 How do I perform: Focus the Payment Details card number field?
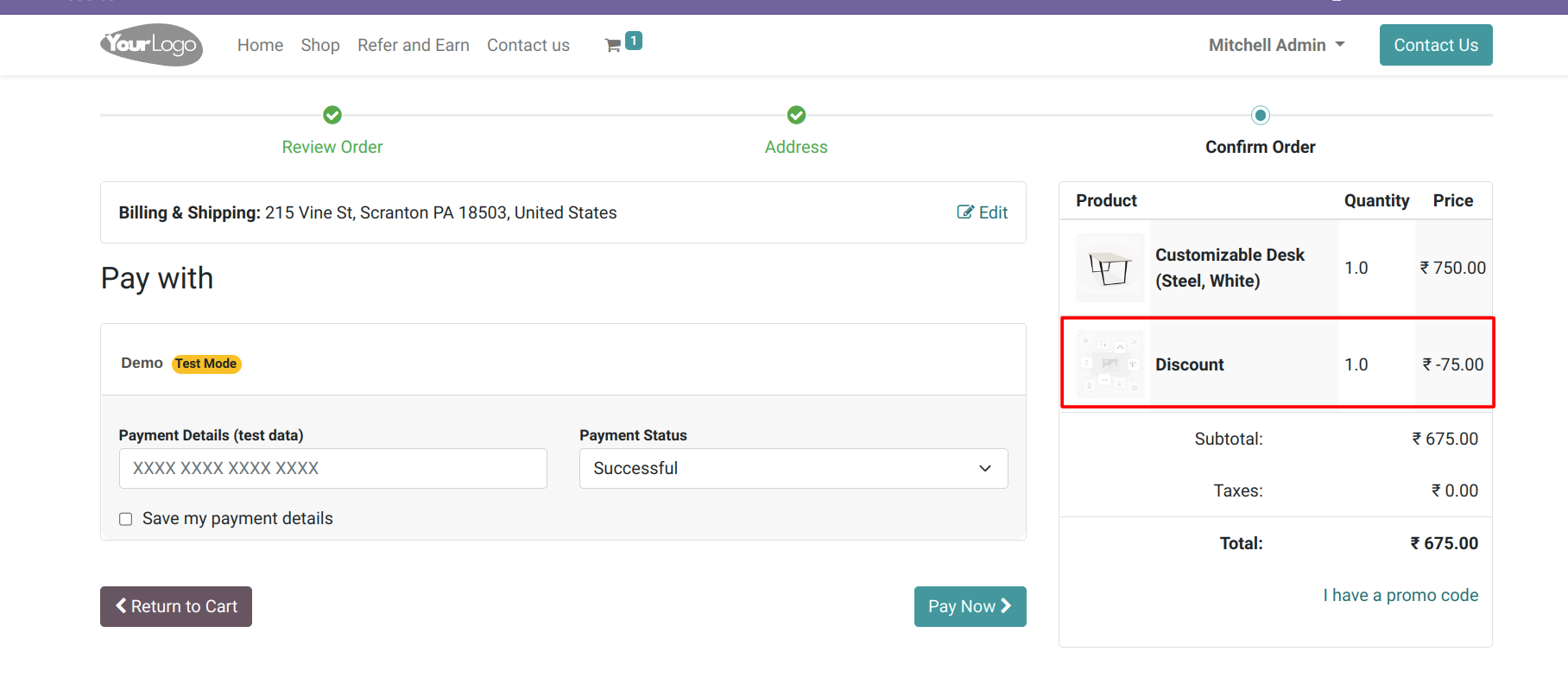333,468
